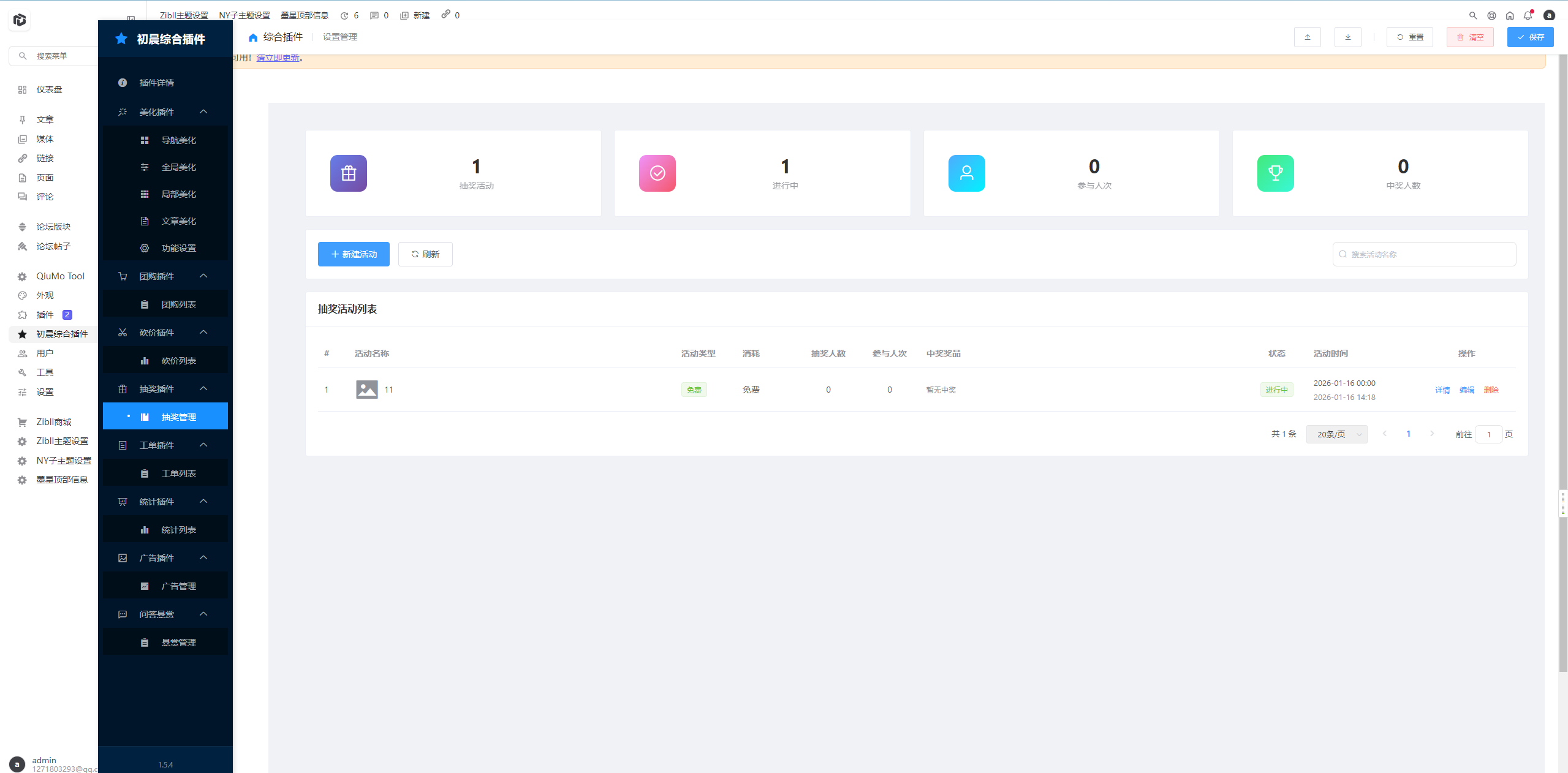
Task: Collapse the 广告插件 section chevron
Action: point(203,558)
